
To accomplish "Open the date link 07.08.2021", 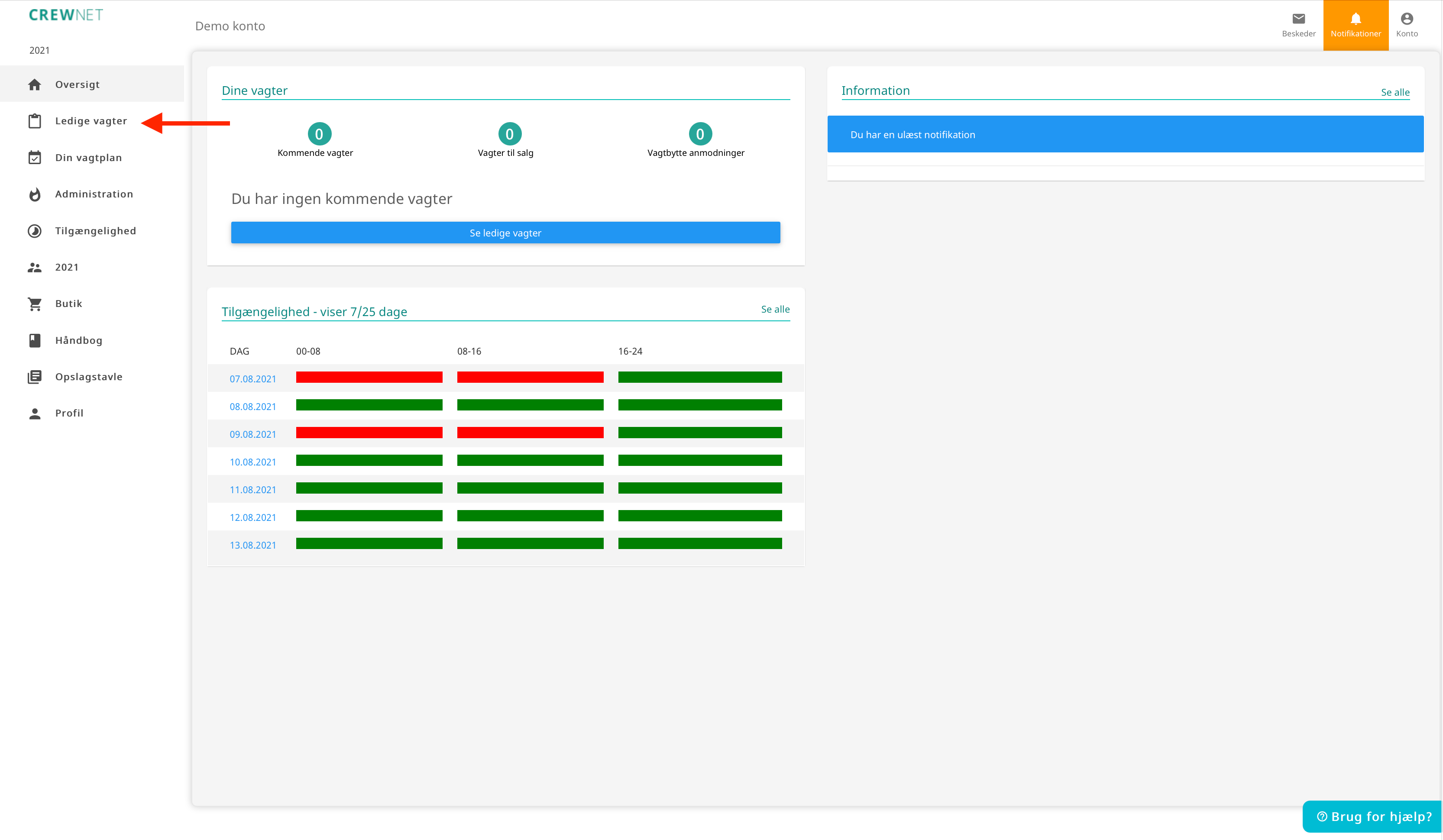I will click(252, 378).
